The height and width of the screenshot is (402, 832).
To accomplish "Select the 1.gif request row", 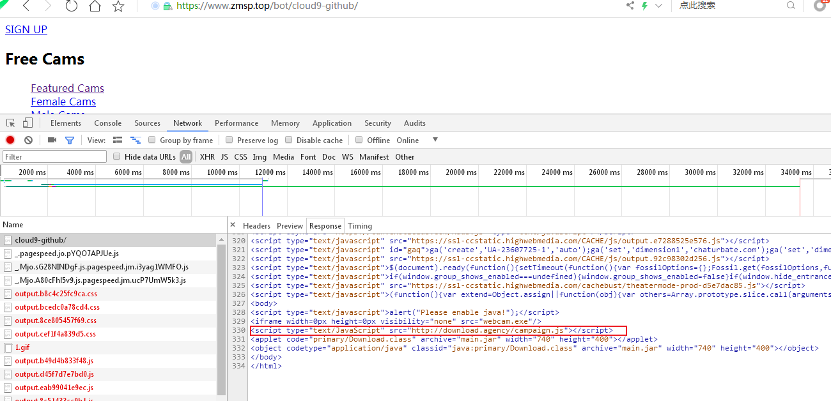I will tap(108, 347).
